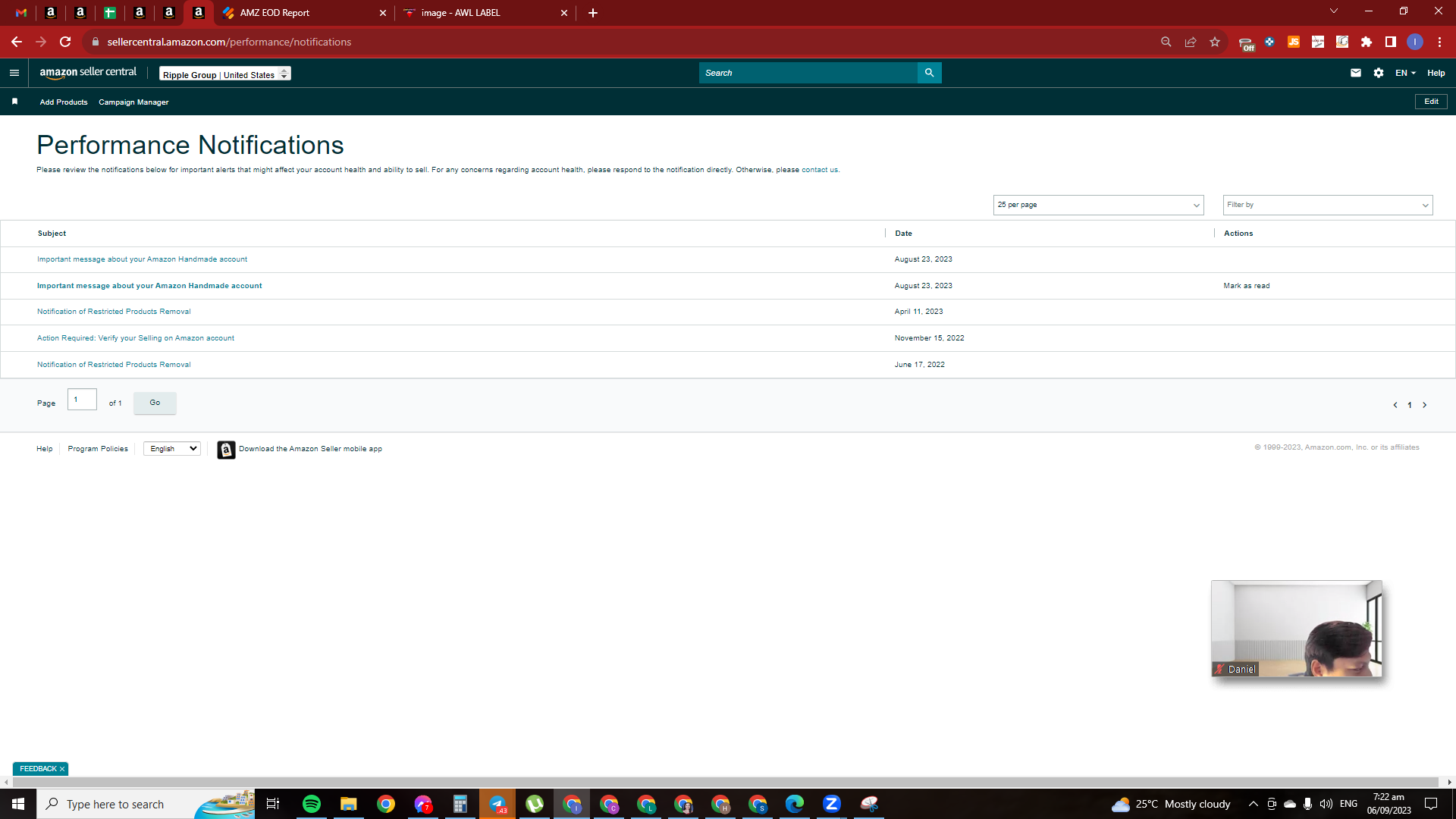Go to the next page arrow

[1425, 405]
